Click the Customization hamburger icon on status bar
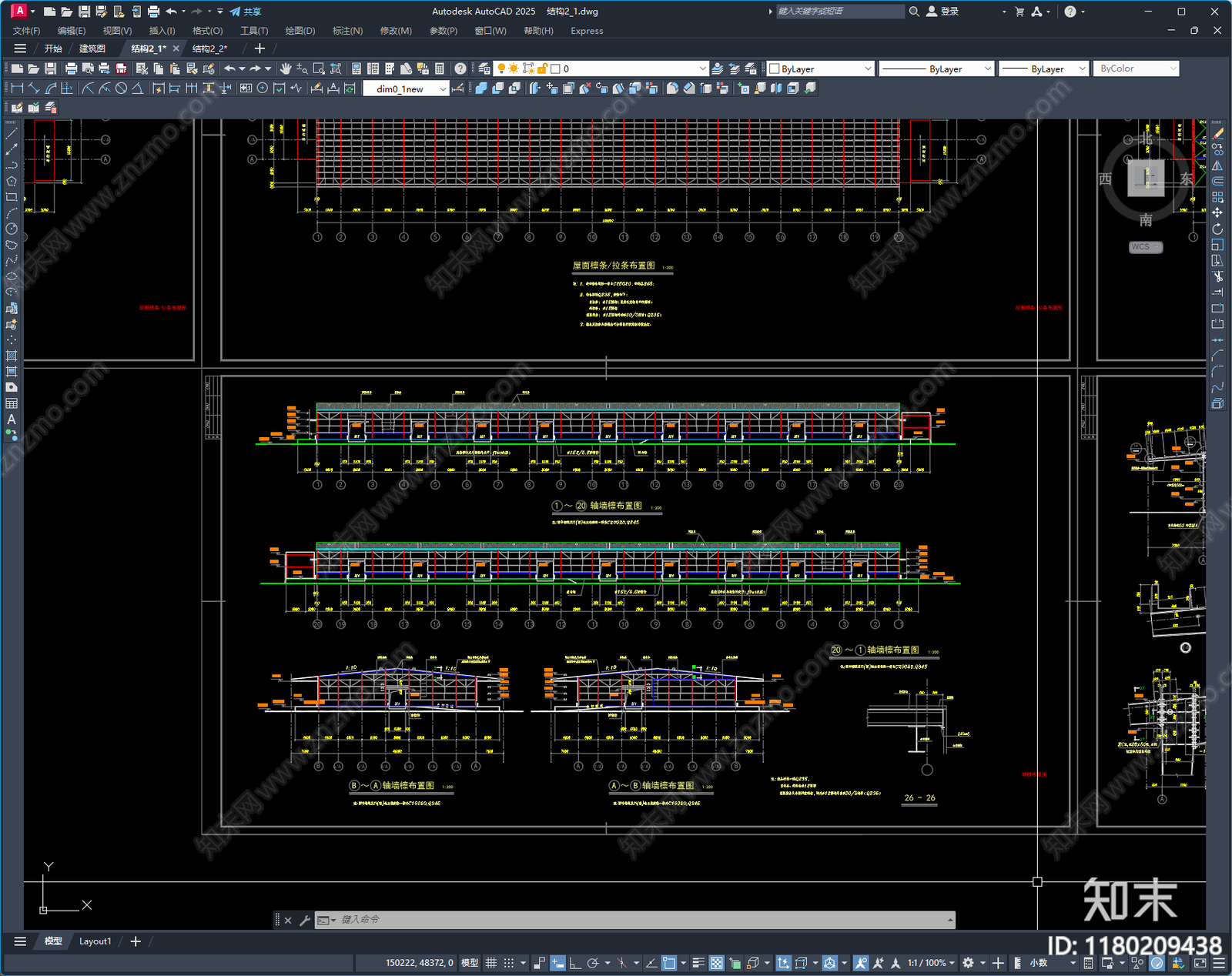Screen dimensions: 1232x976 [1219, 963]
